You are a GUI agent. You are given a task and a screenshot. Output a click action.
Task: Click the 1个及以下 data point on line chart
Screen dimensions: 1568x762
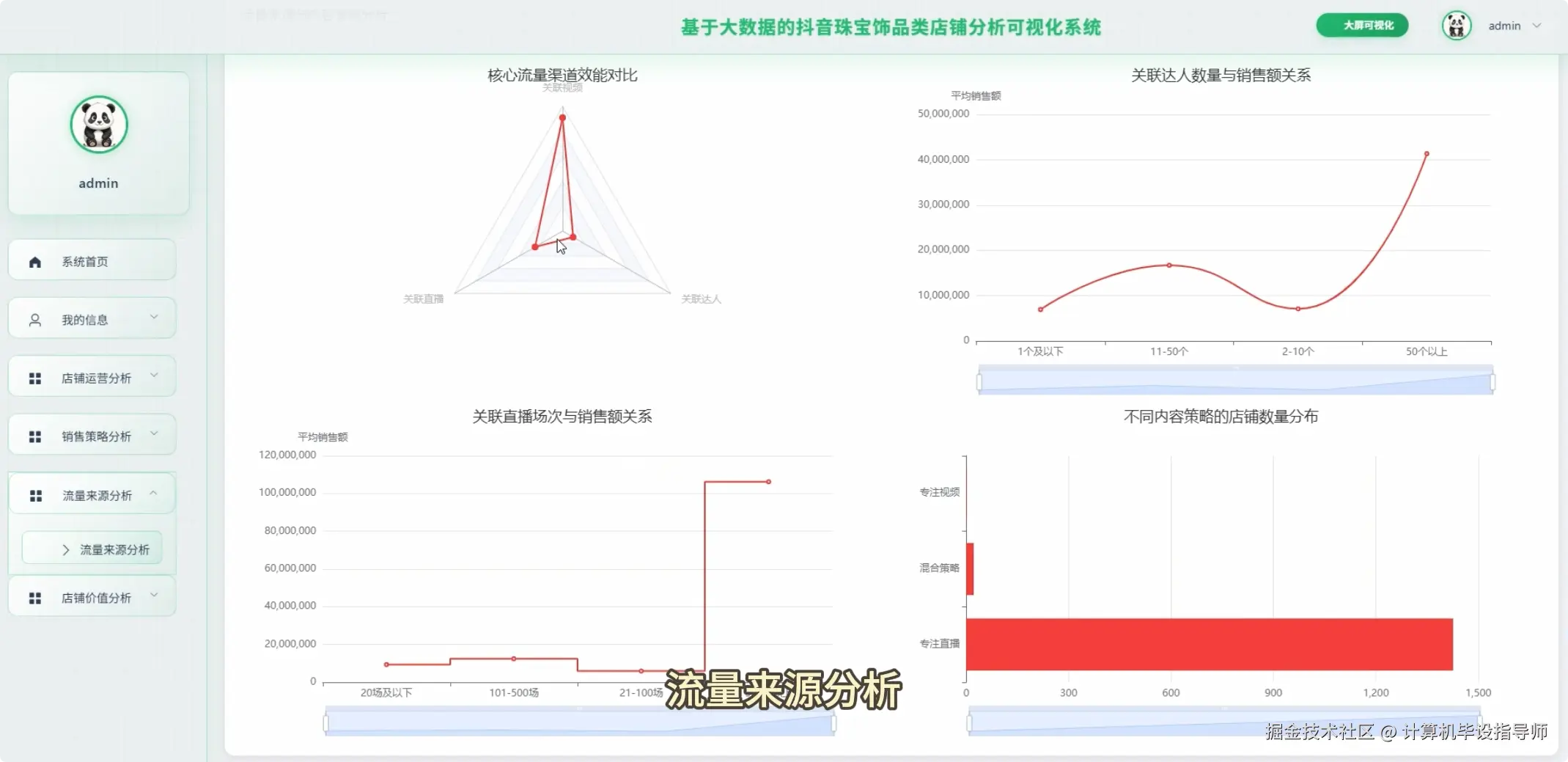pyautogui.click(x=1040, y=309)
